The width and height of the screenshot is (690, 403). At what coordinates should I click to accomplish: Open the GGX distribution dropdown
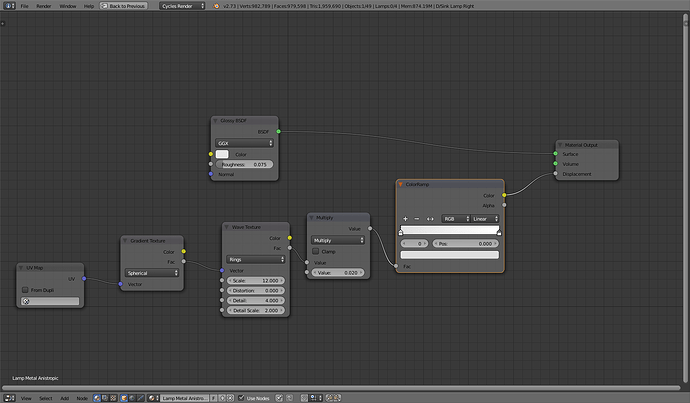click(244, 143)
